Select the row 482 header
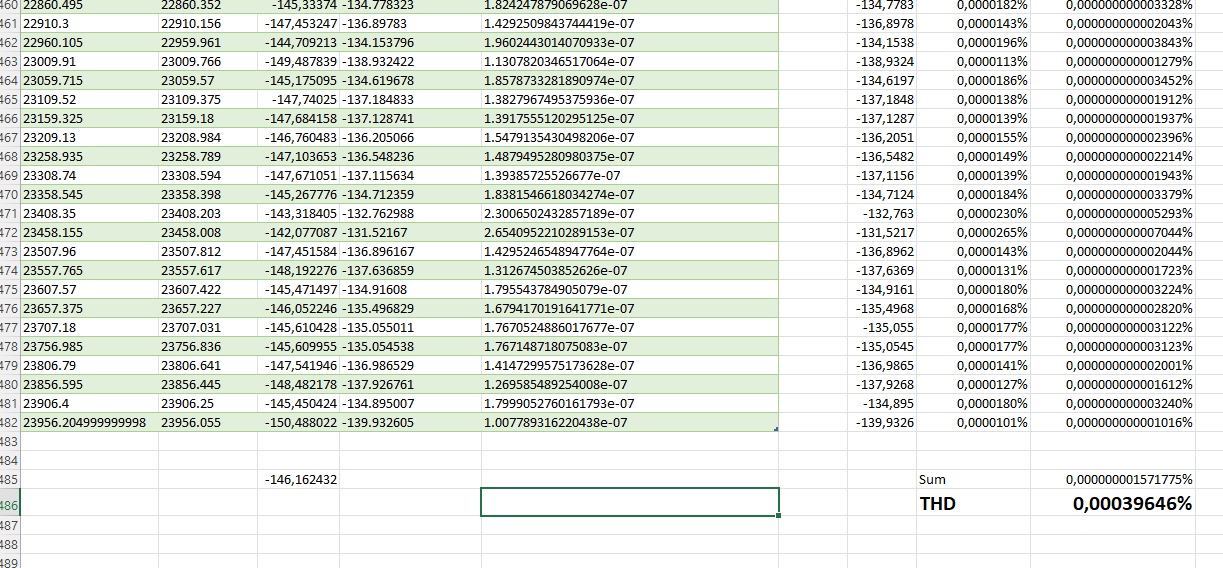 9,423
